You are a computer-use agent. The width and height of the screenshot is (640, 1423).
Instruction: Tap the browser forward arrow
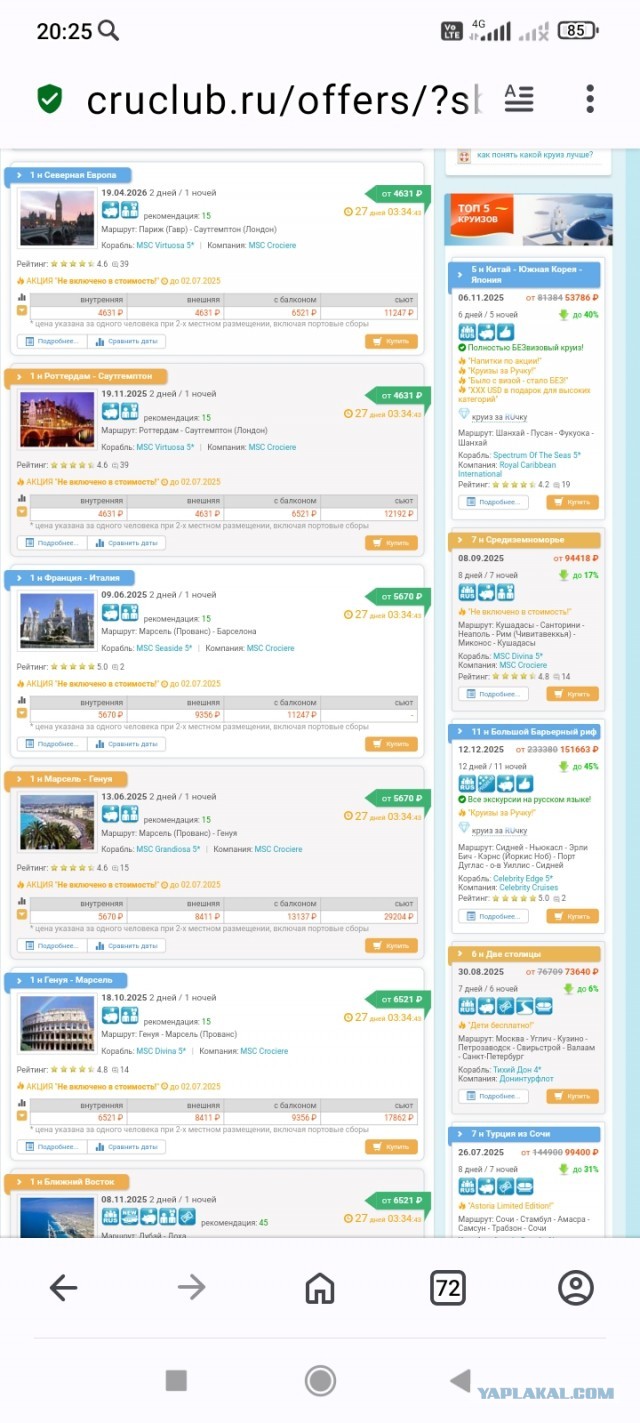click(x=192, y=1288)
